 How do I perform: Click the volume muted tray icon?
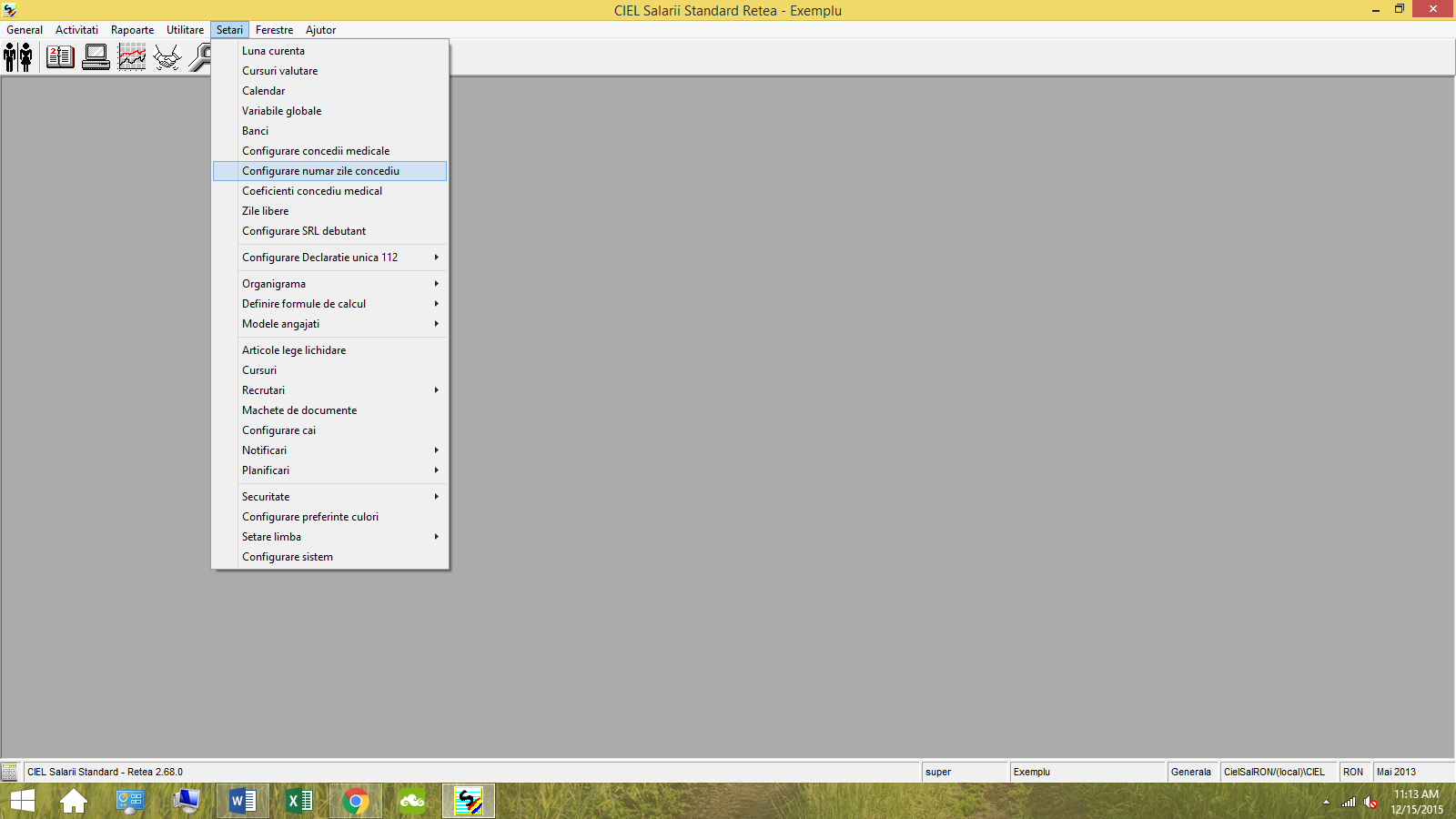pos(1370,802)
